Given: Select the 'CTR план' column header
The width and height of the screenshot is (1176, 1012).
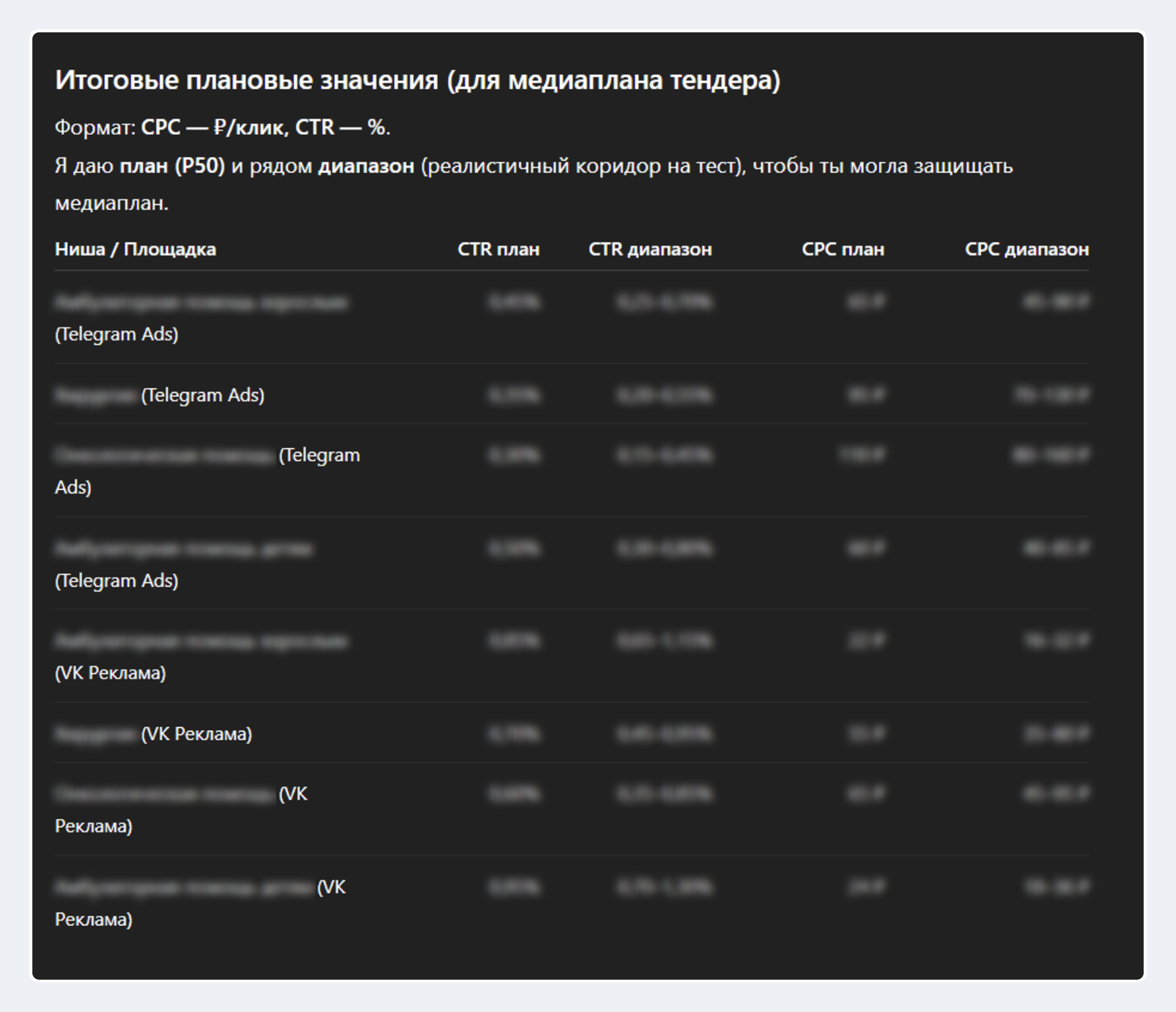Looking at the screenshot, I should point(498,249).
